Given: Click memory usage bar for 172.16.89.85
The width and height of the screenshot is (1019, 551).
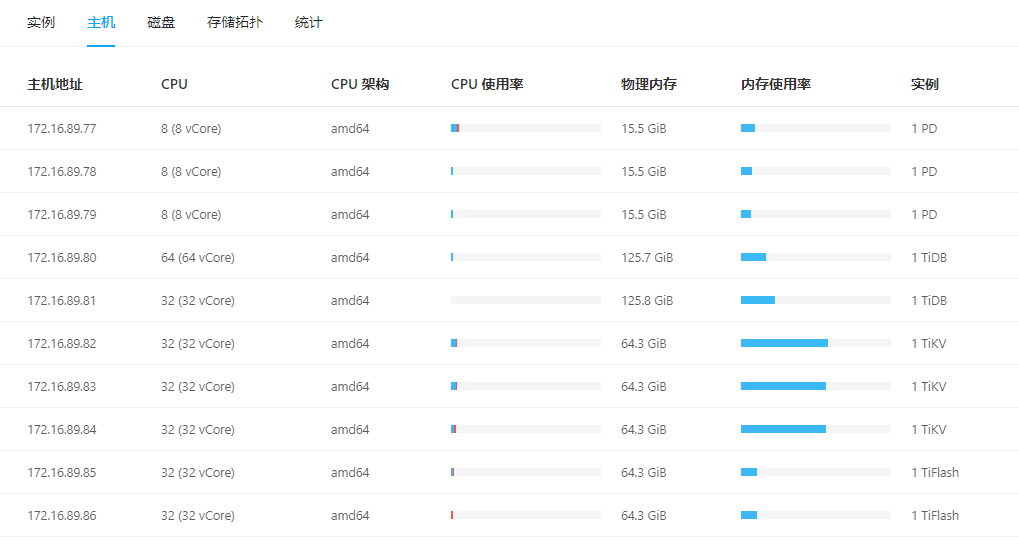Looking at the screenshot, I should click(x=816, y=472).
